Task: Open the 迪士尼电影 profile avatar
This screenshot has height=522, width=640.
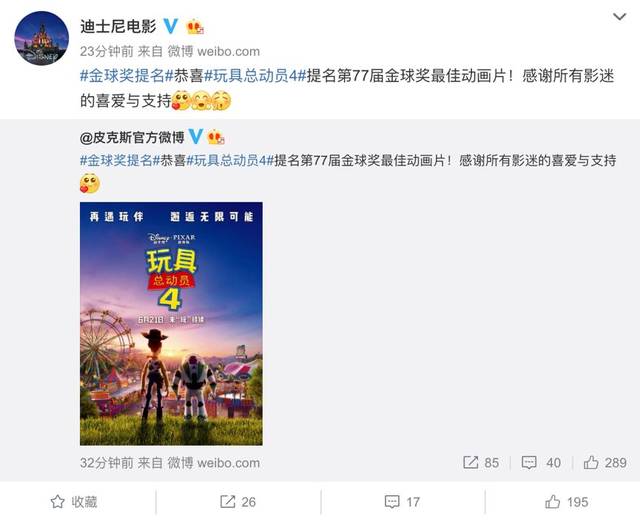Action: (x=42, y=38)
